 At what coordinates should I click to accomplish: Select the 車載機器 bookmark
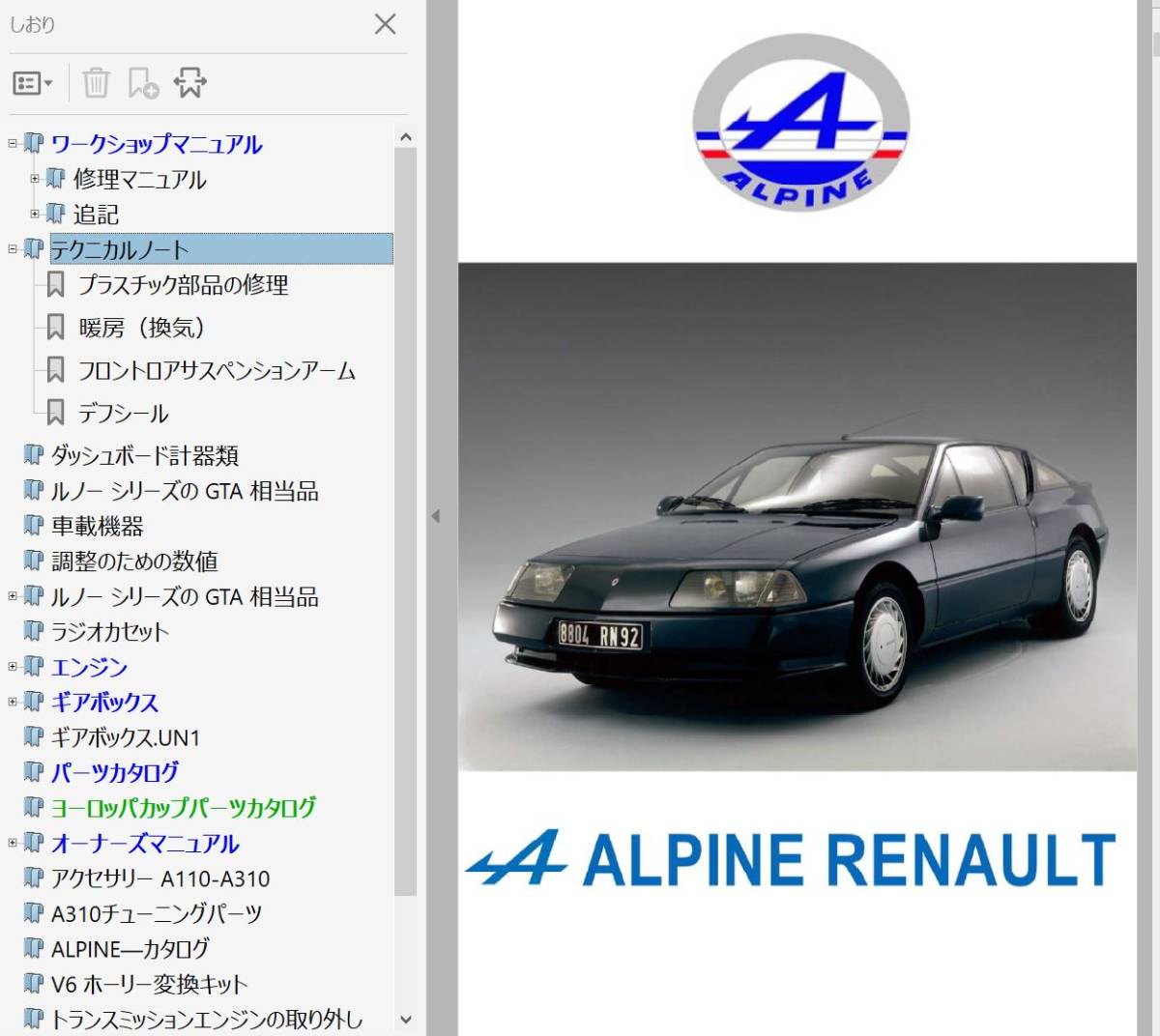[100, 526]
